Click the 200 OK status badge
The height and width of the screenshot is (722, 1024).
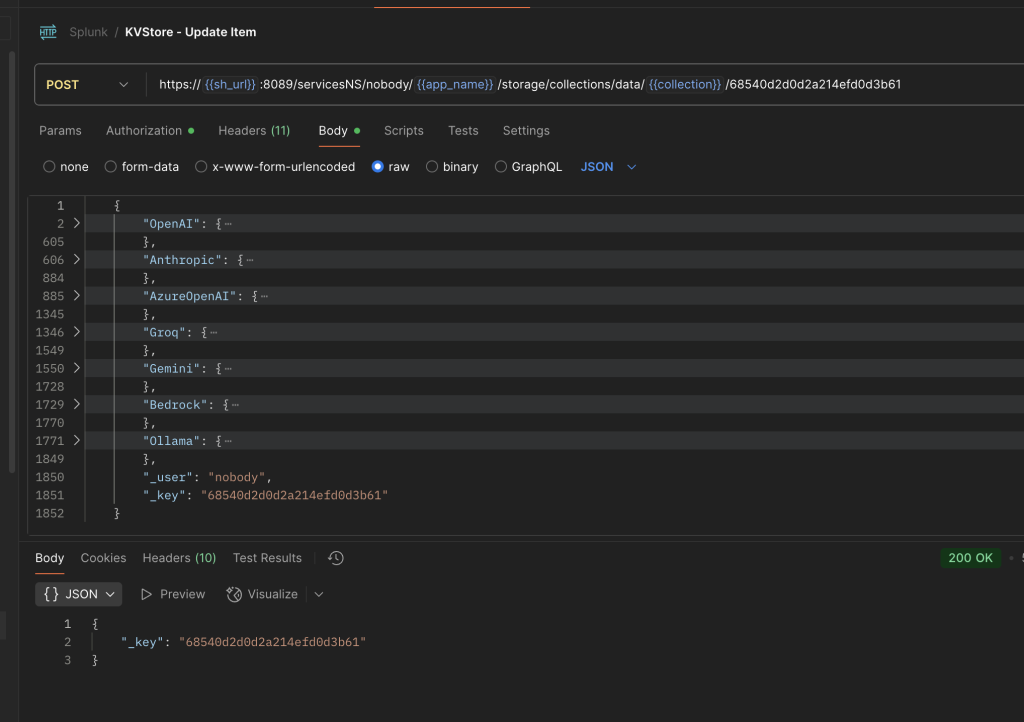970,558
